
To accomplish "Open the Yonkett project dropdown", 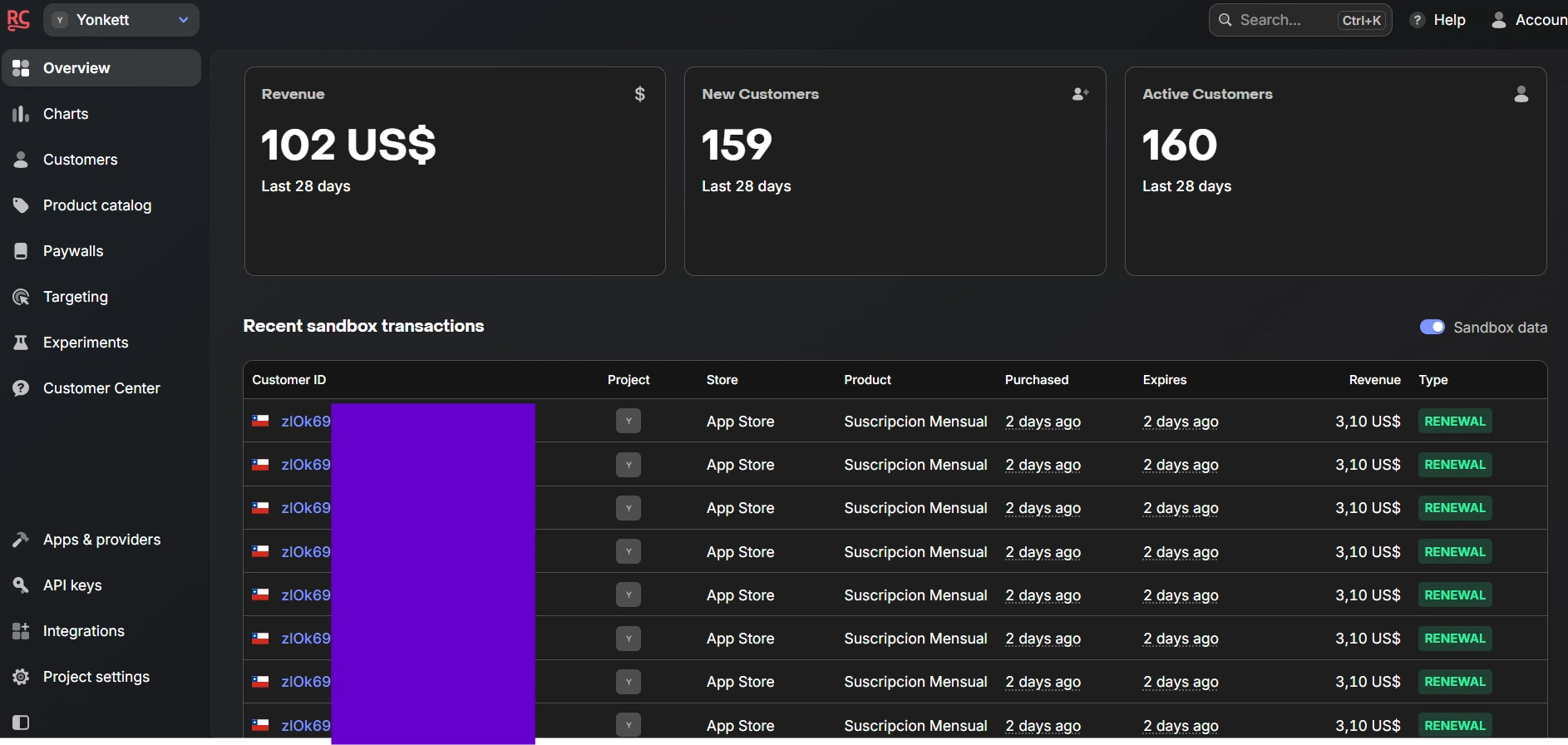I will (121, 20).
